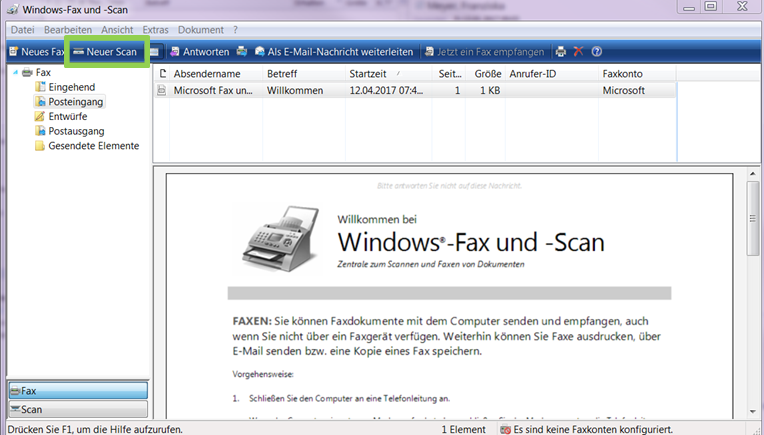
Task: Click the 'FAXEN:' paragraph label
Action: pyautogui.click(x=252, y=321)
